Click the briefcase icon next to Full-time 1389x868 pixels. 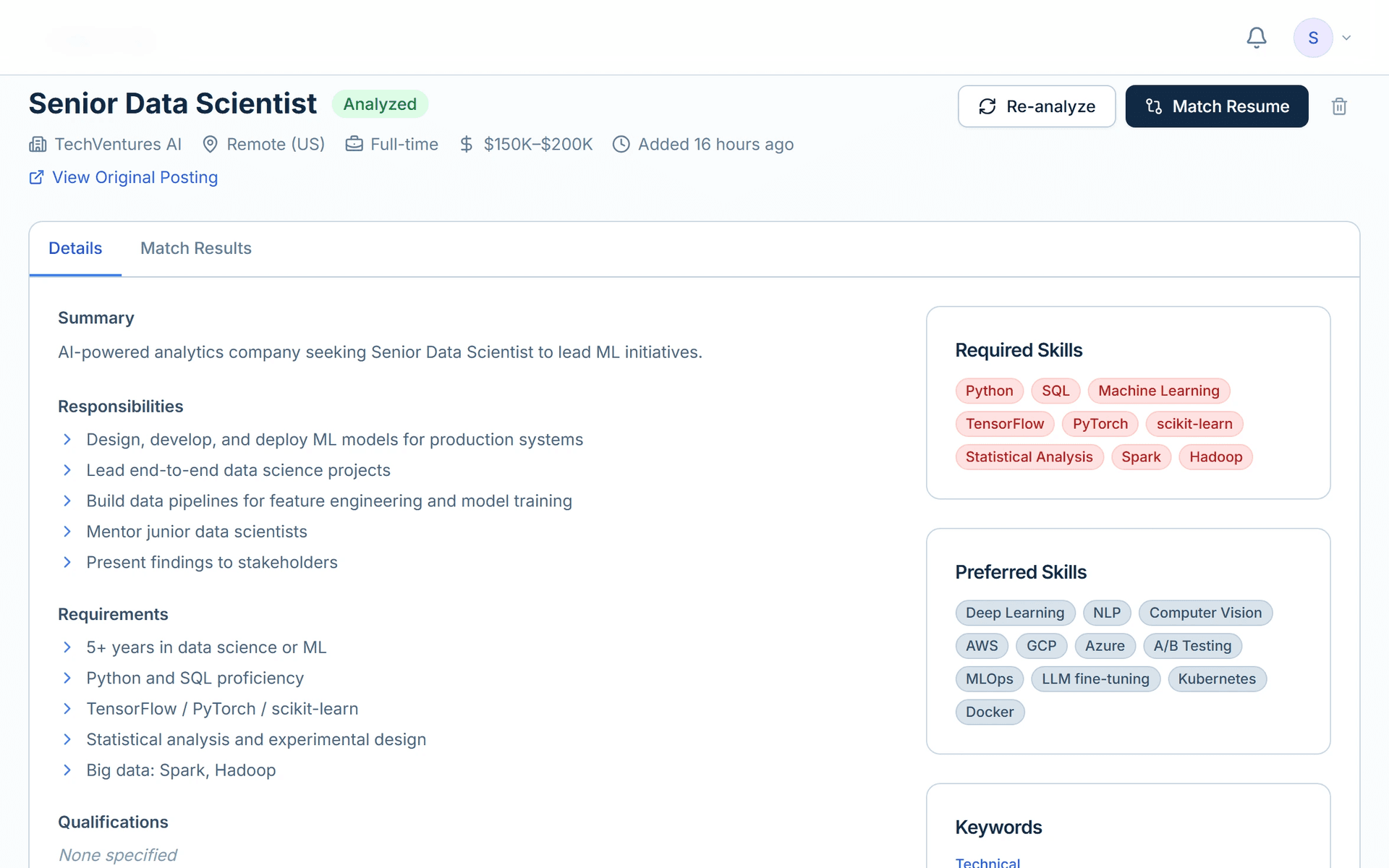click(x=354, y=144)
